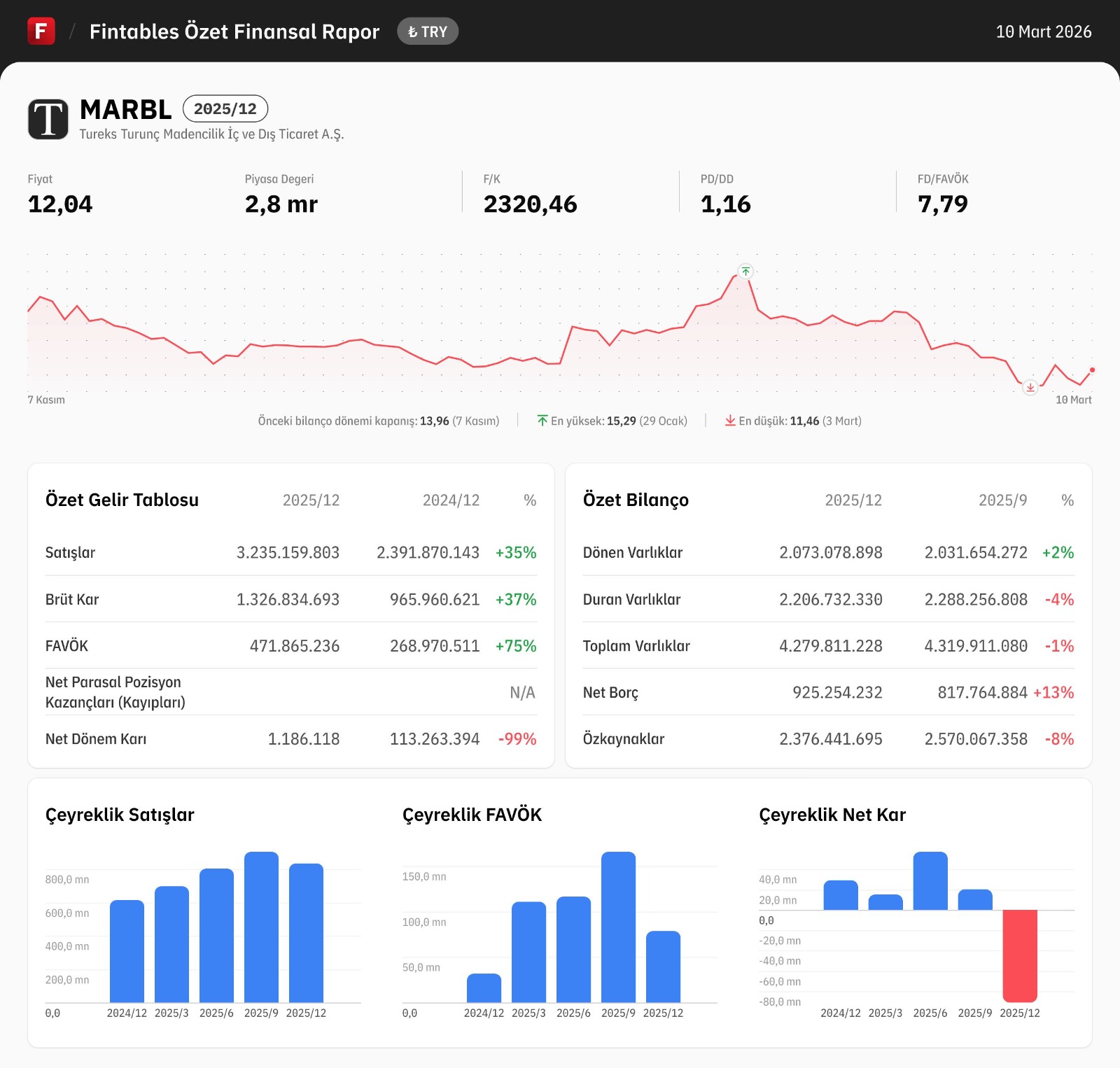This screenshot has height=1068, width=1120.
Task: Click the MARBL ticker name
Action: (126, 109)
